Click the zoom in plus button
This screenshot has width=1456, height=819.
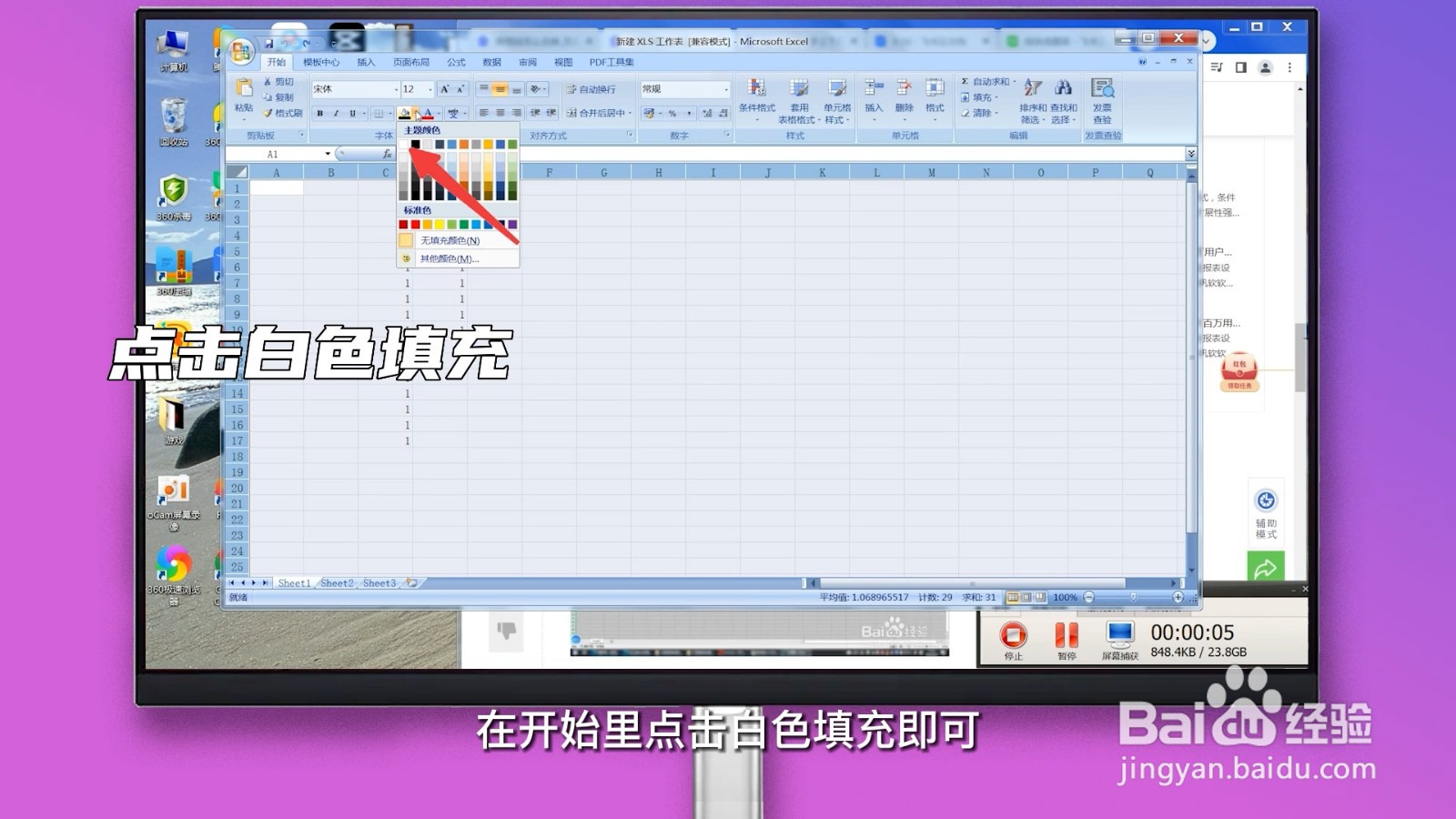click(1178, 597)
